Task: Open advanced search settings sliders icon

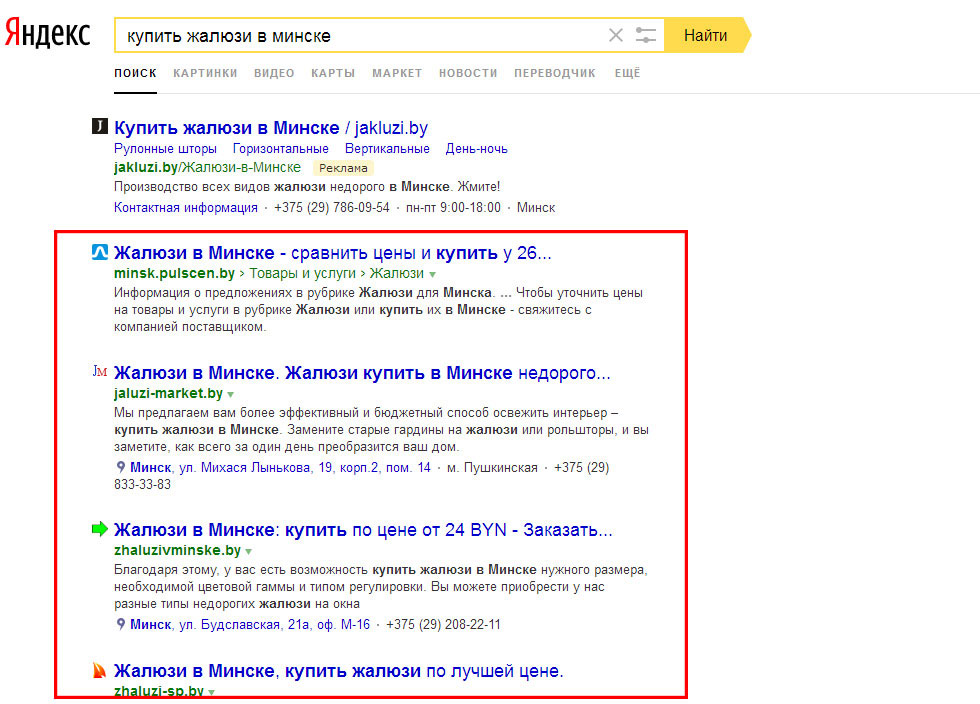Action: (646, 36)
